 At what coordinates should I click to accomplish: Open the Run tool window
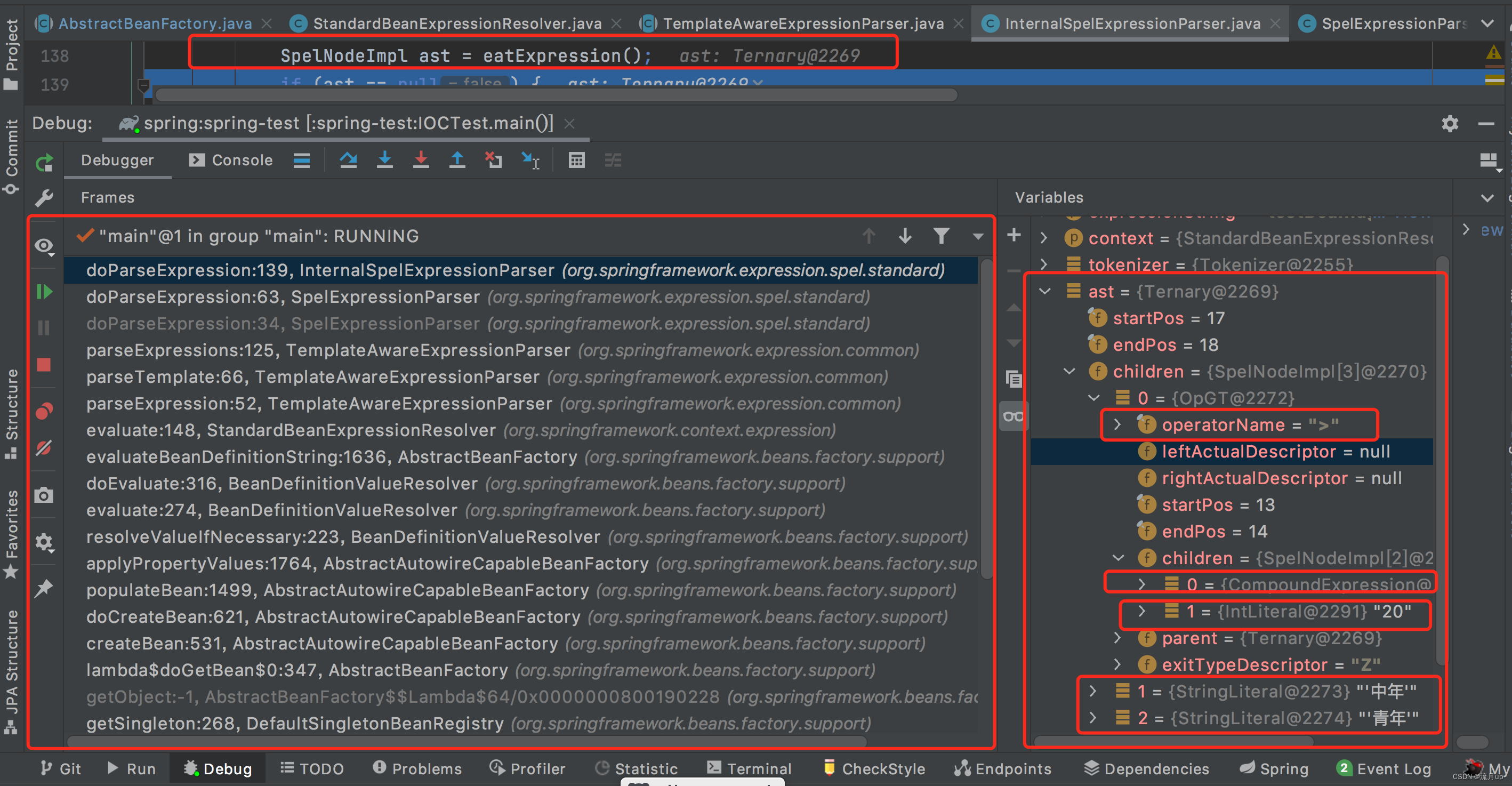(132, 769)
